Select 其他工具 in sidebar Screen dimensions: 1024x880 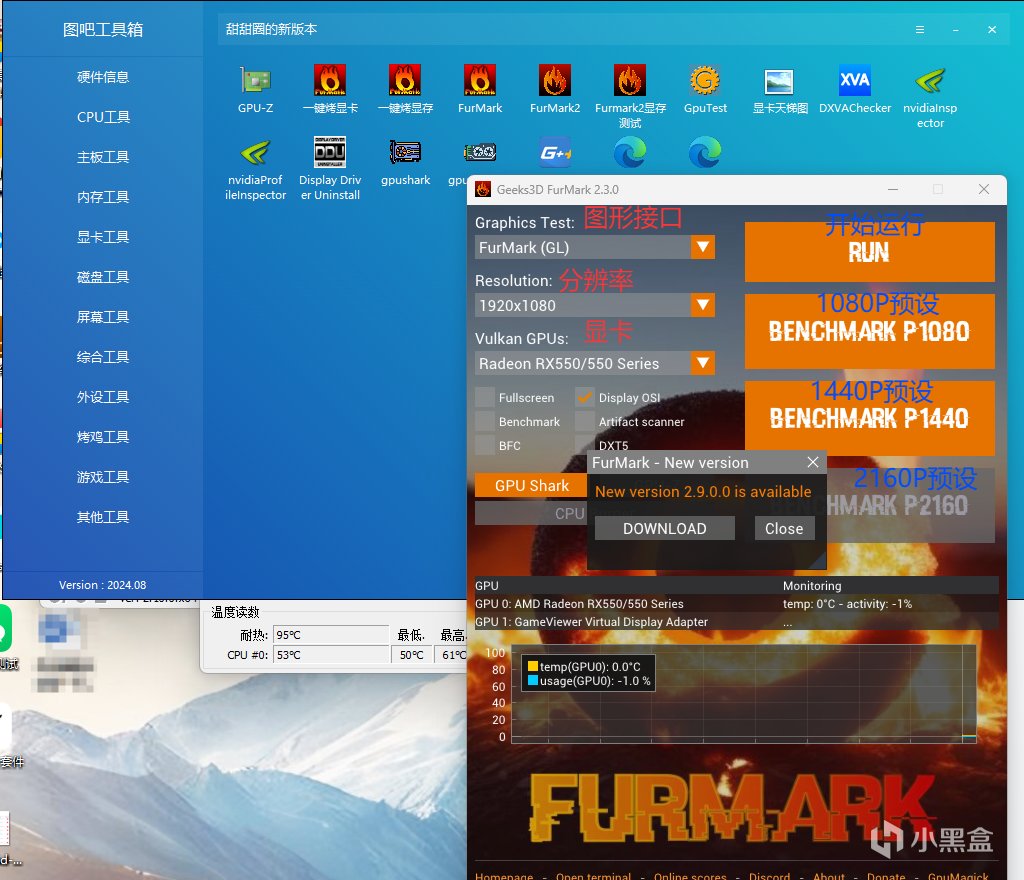click(x=103, y=517)
